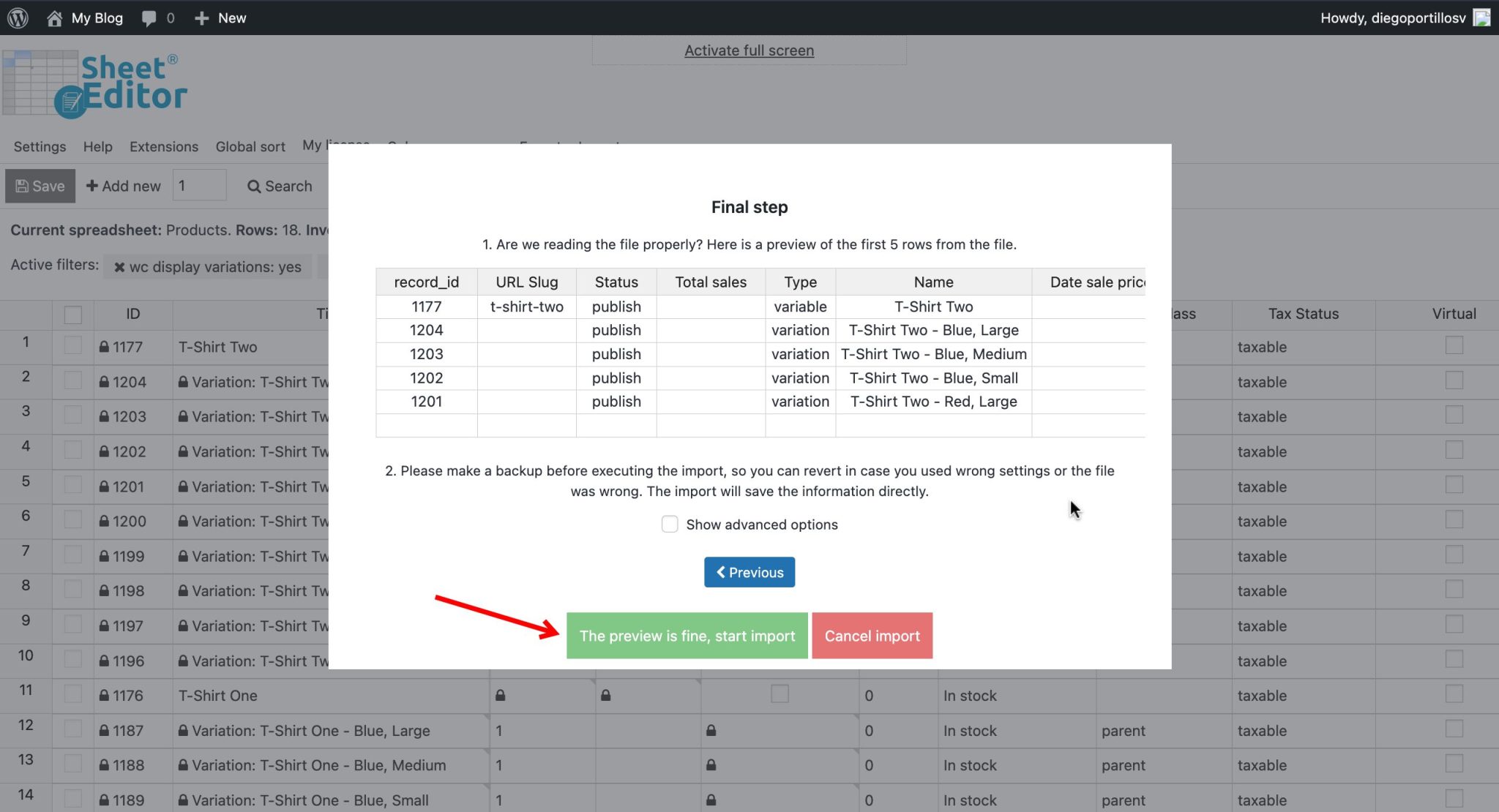Image resolution: width=1499 pixels, height=812 pixels.
Task: Click 'The preview is fine, start import' button
Action: pos(687,635)
